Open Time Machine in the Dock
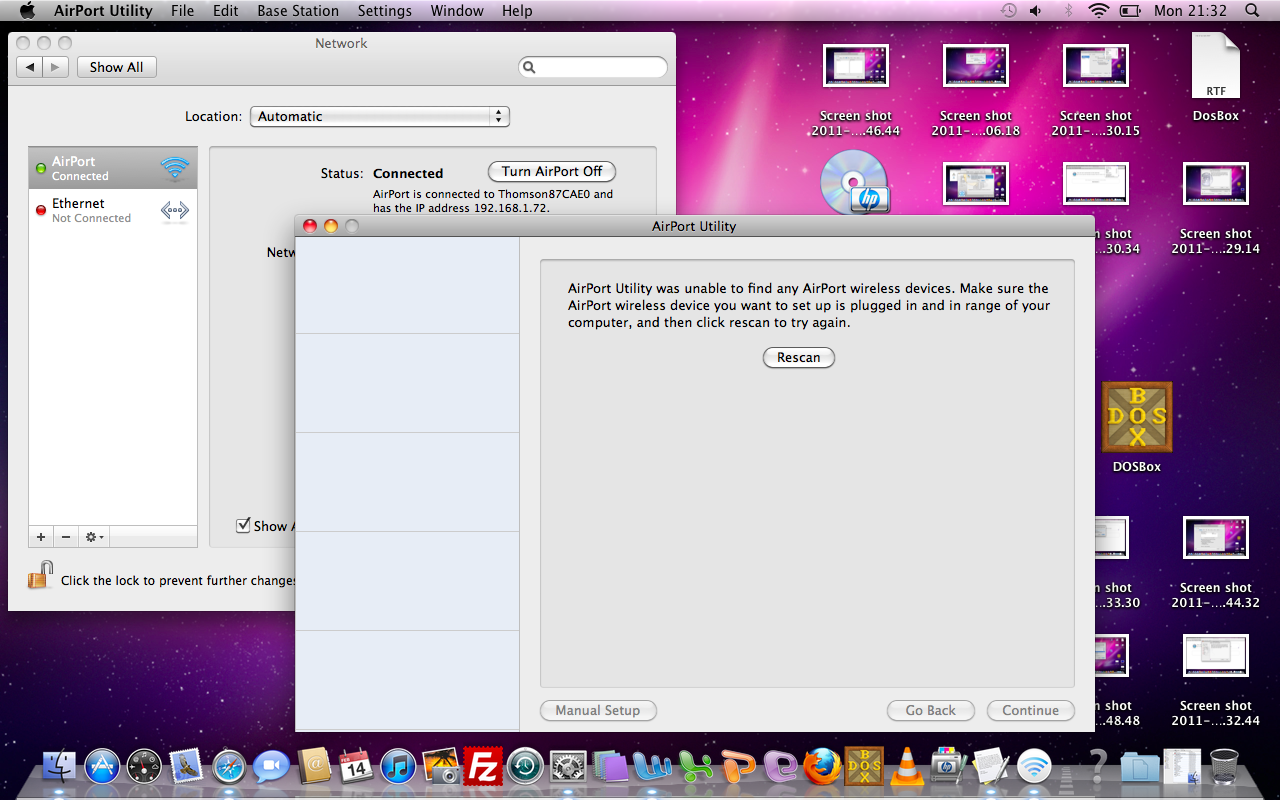The width and height of the screenshot is (1280, 800). (525, 767)
